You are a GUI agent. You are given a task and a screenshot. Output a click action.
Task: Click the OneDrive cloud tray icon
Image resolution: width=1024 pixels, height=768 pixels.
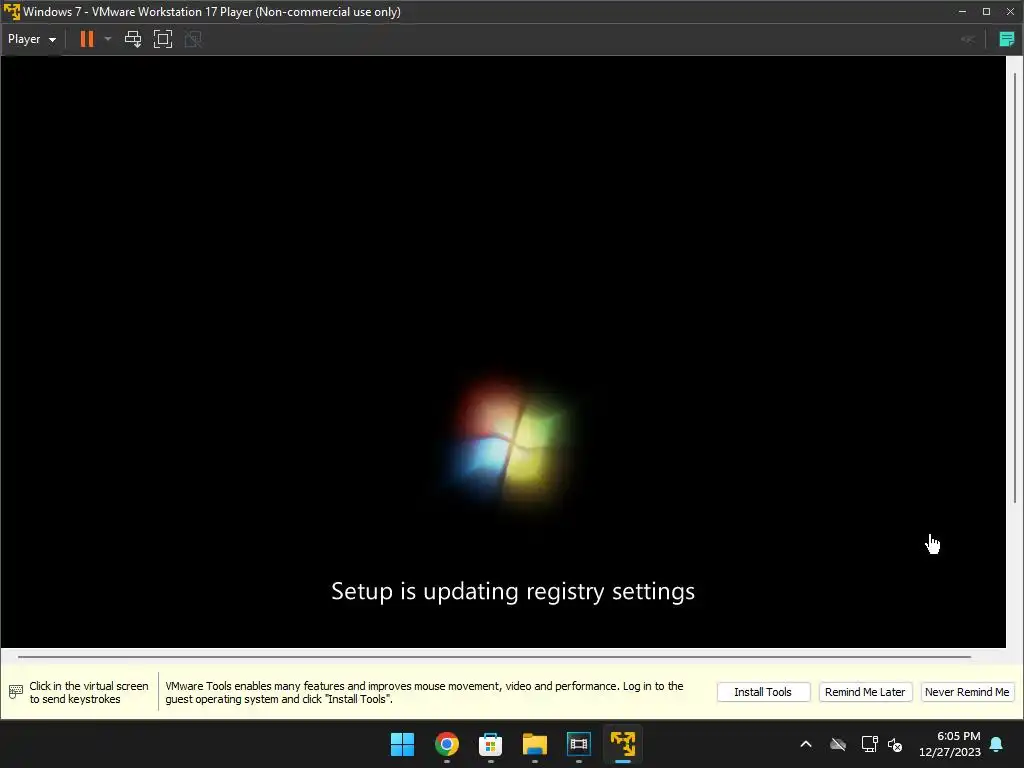[x=838, y=744]
